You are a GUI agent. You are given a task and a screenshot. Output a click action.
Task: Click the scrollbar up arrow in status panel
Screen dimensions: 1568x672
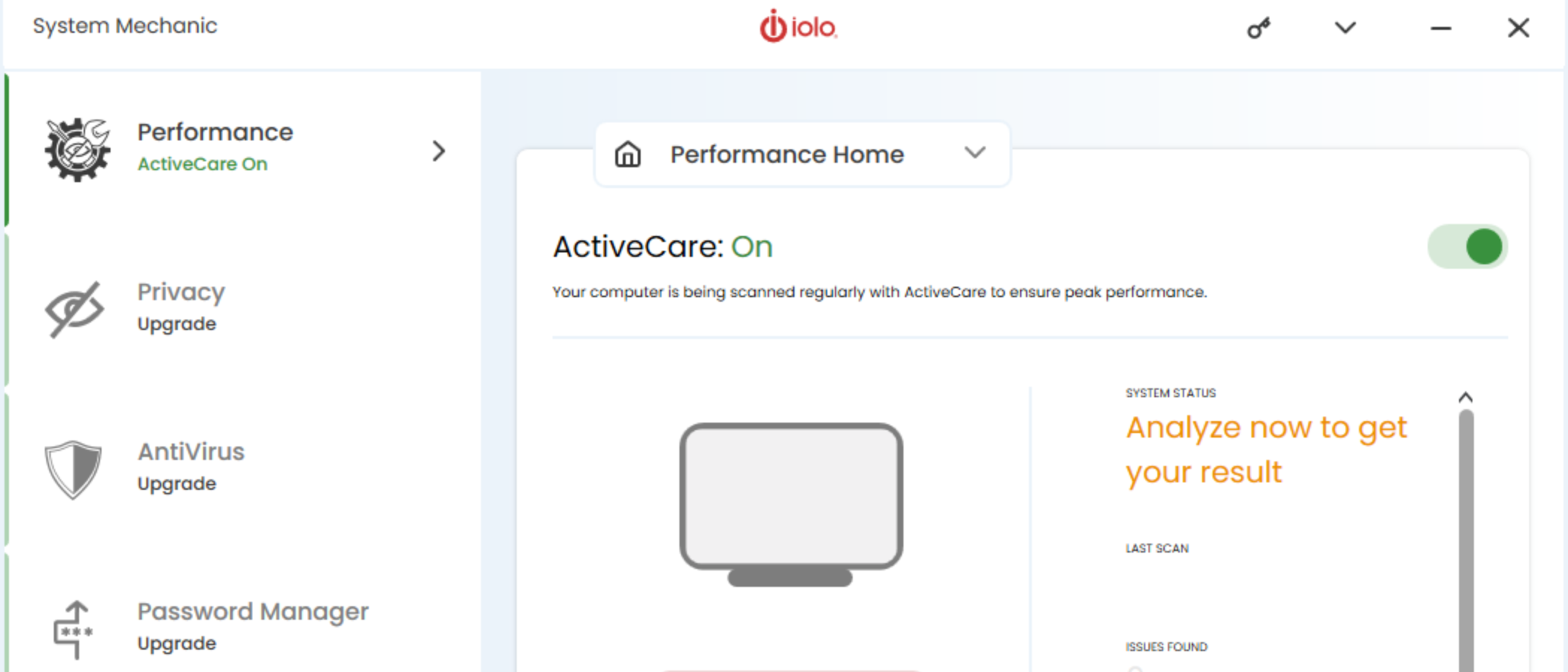point(1466,397)
